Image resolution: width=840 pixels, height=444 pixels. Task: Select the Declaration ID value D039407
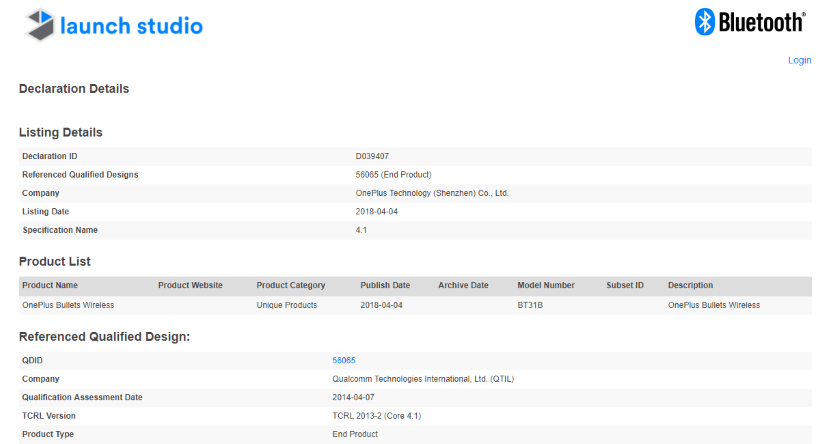pos(372,157)
